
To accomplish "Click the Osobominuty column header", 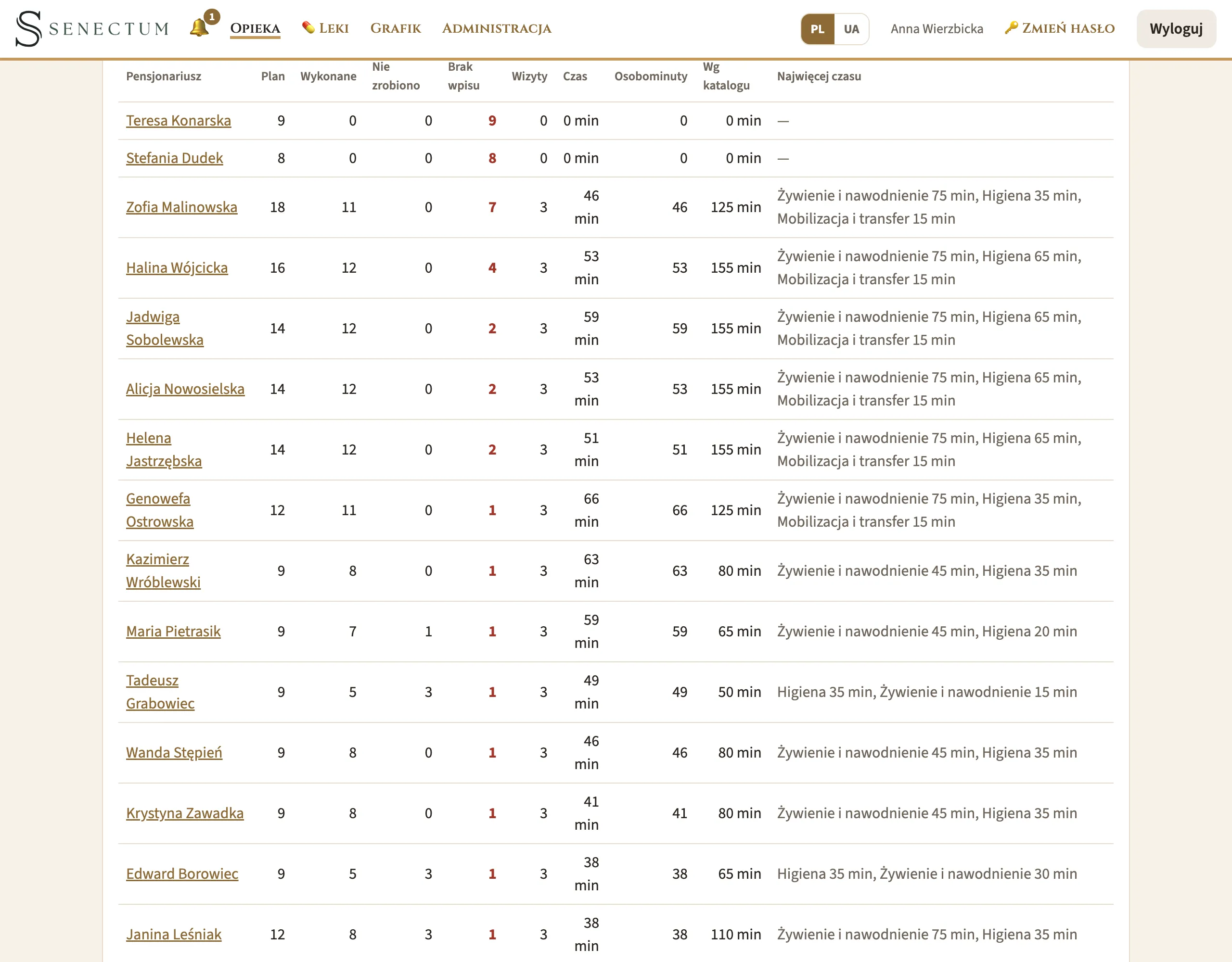I will click(x=651, y=76).
